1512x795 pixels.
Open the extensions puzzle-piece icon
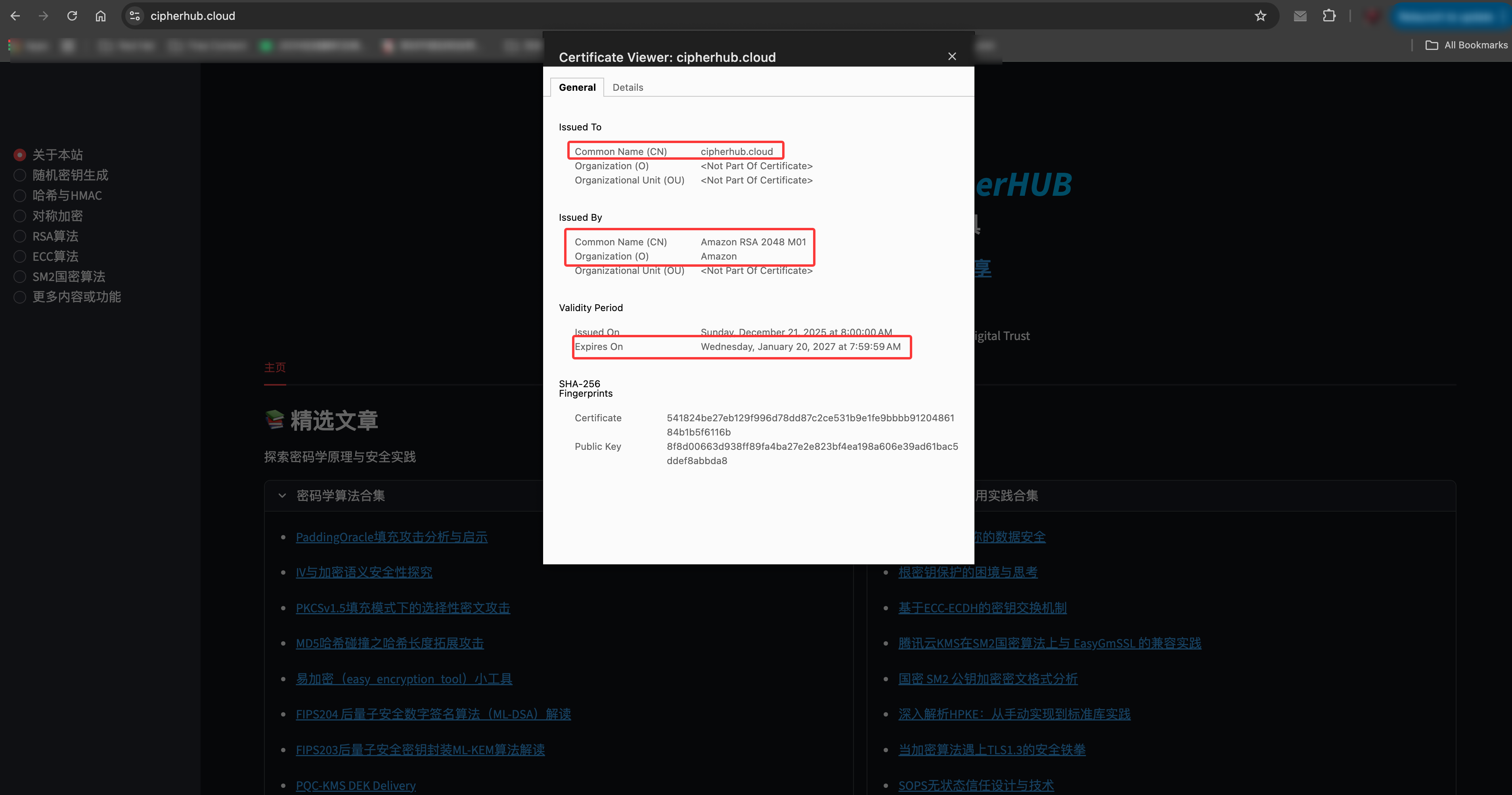1330,16
